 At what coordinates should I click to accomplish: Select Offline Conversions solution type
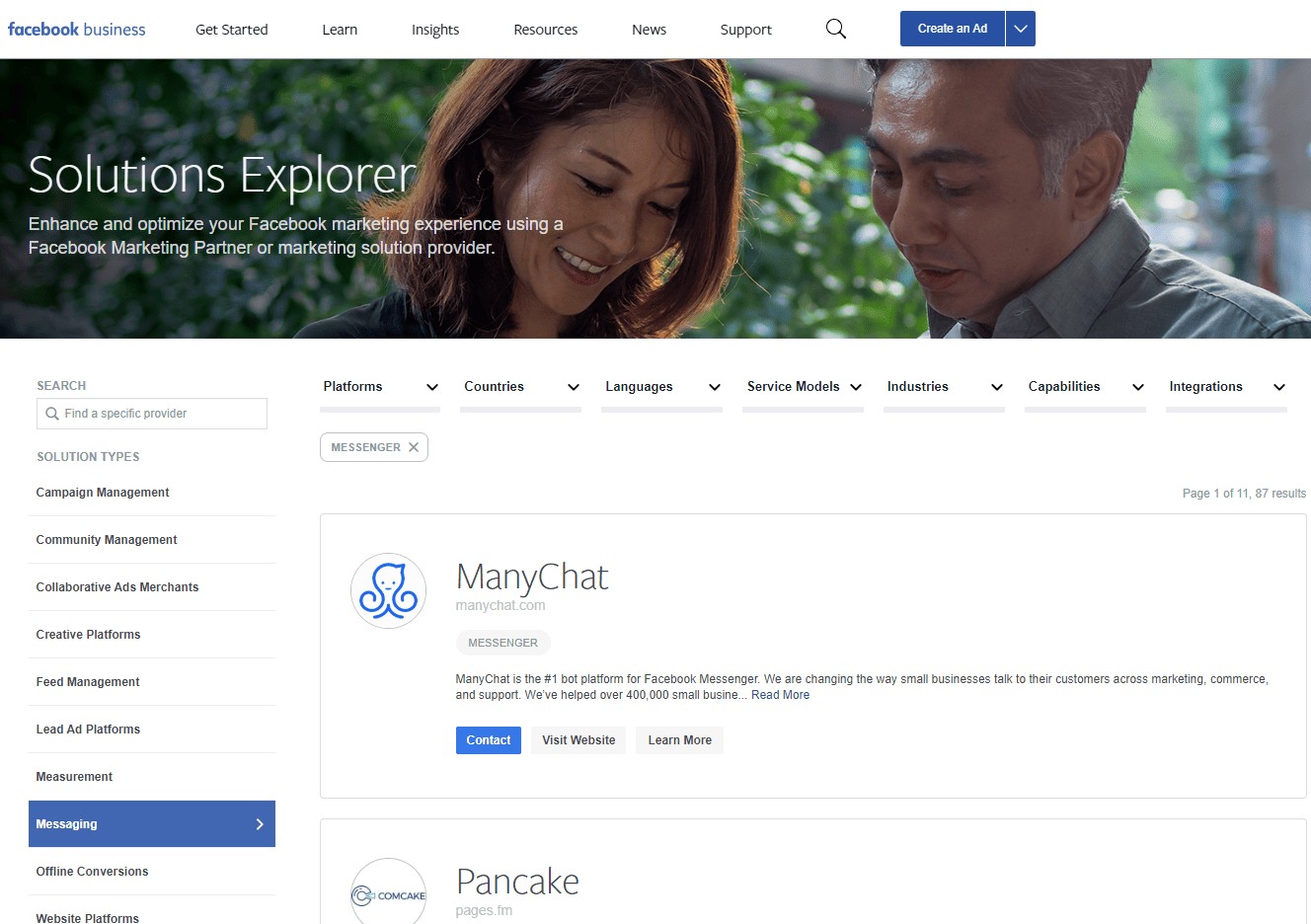point(152,872)
